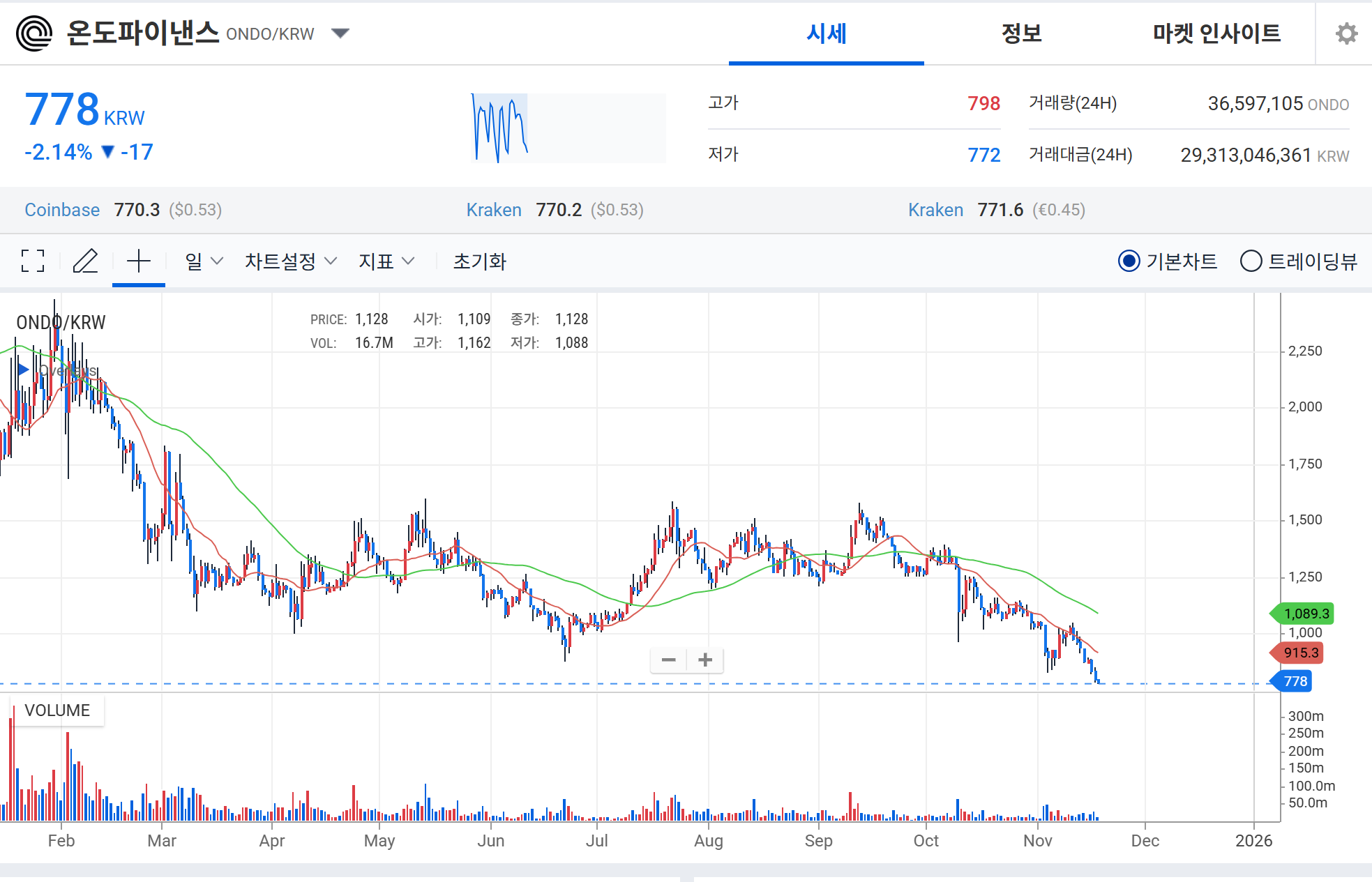Image resolution: width=1372 pixels, height=882 pixels.
Task: Open the 지표 indicators dropdown
Action: coord(386,261)
